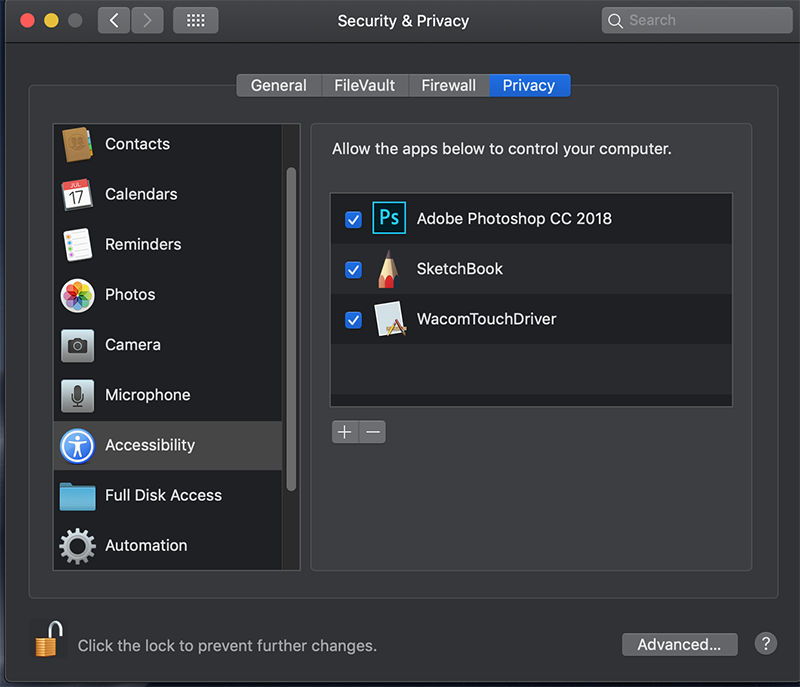Select the Privacy tab
Screen dimensions: 800x687
click(530, 85)
